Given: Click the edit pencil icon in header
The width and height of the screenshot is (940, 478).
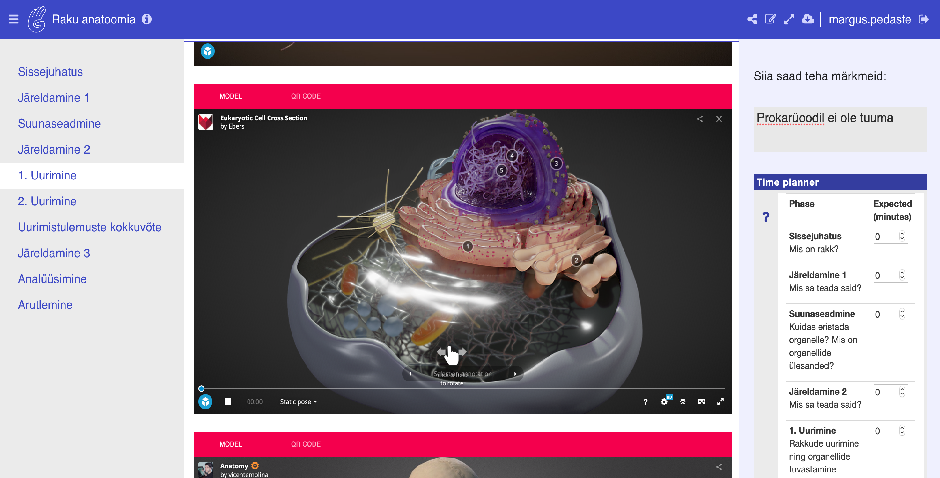Looking at the screenshot, I should coord(770,19).
